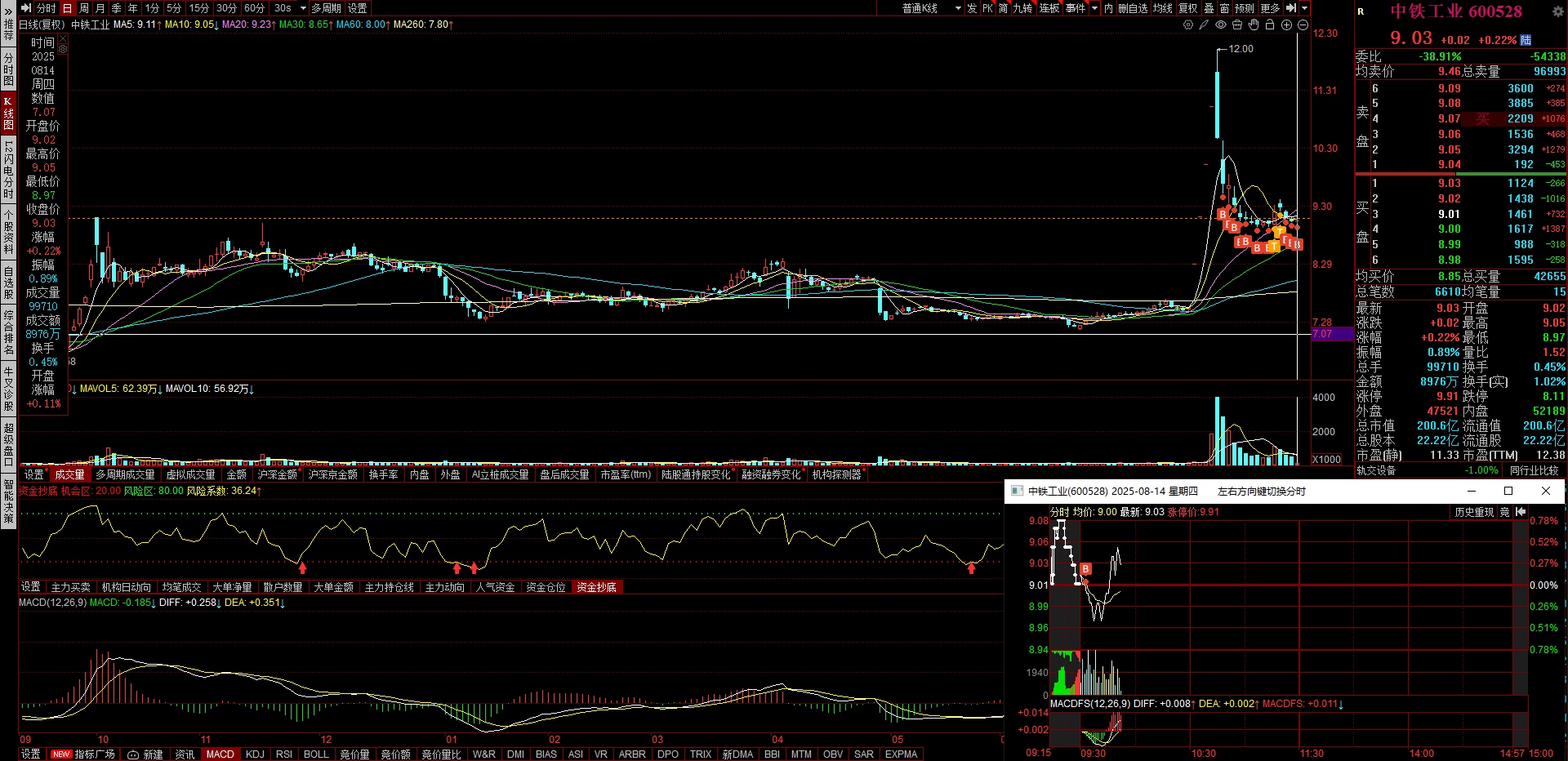This screenshot has width=1568, height=761.
Task: Click the rewind arrow in intraday window
Action: [1521, 512]
